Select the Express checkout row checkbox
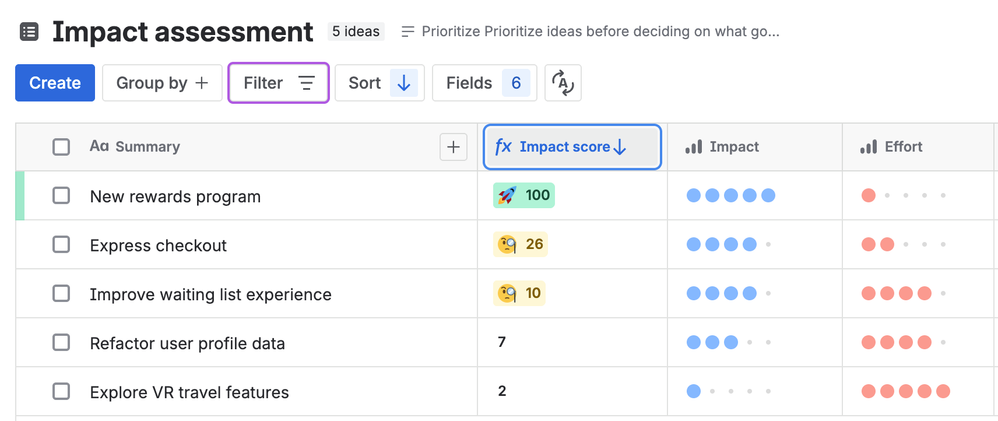The image size is (998, 421). 61,245
